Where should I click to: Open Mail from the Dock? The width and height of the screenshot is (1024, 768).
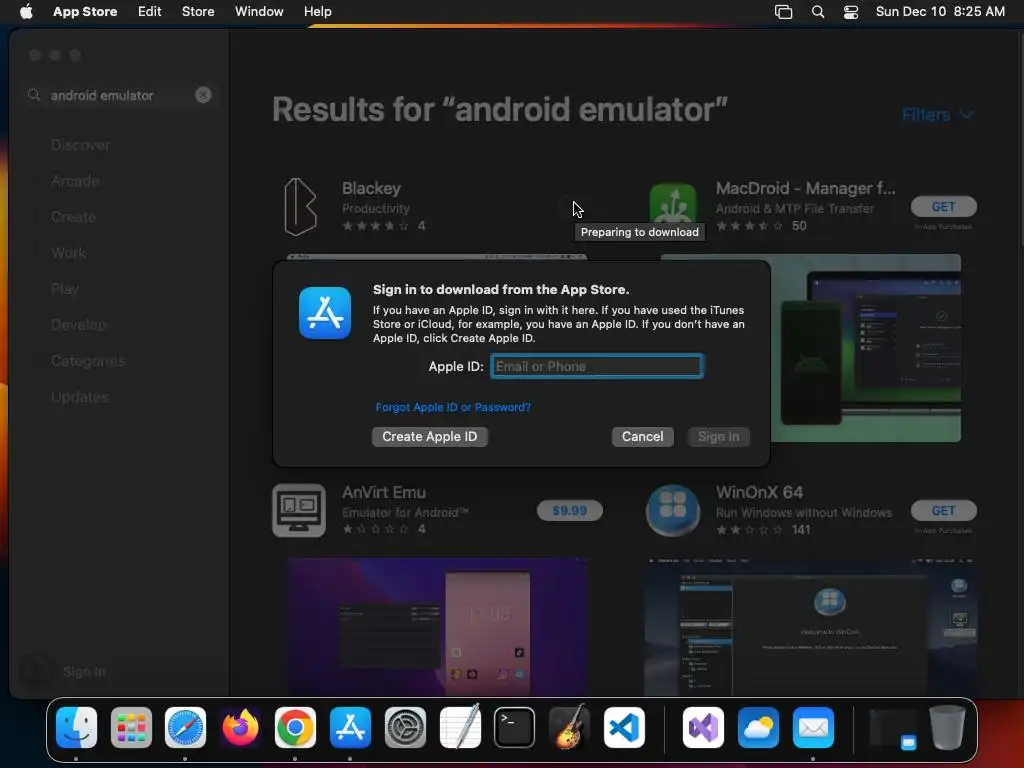(813, 727)
